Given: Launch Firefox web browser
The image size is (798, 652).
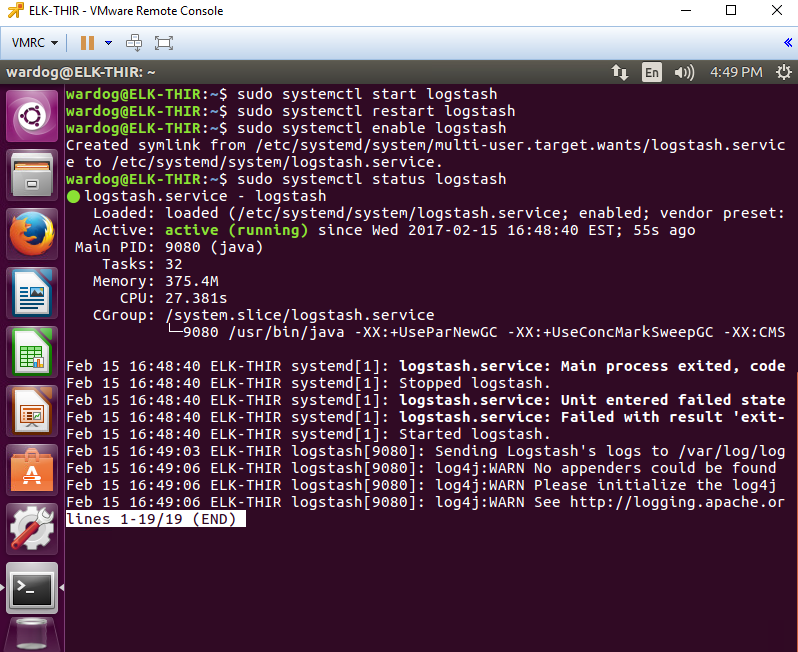Looking at the screenshot, I should tap(32, 234).
